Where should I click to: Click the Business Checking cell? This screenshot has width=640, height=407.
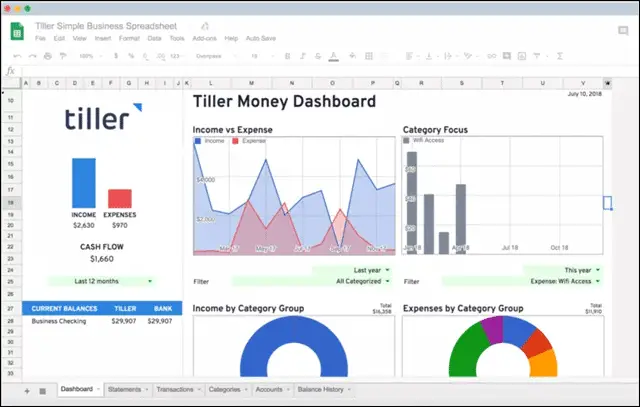point(59,321)
